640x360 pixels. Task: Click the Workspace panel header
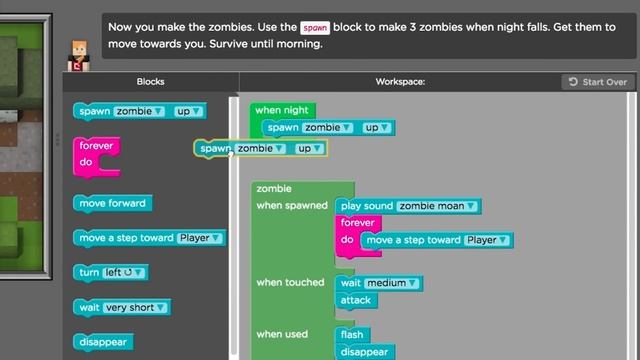pyautogui.click(x=400, y=82)
